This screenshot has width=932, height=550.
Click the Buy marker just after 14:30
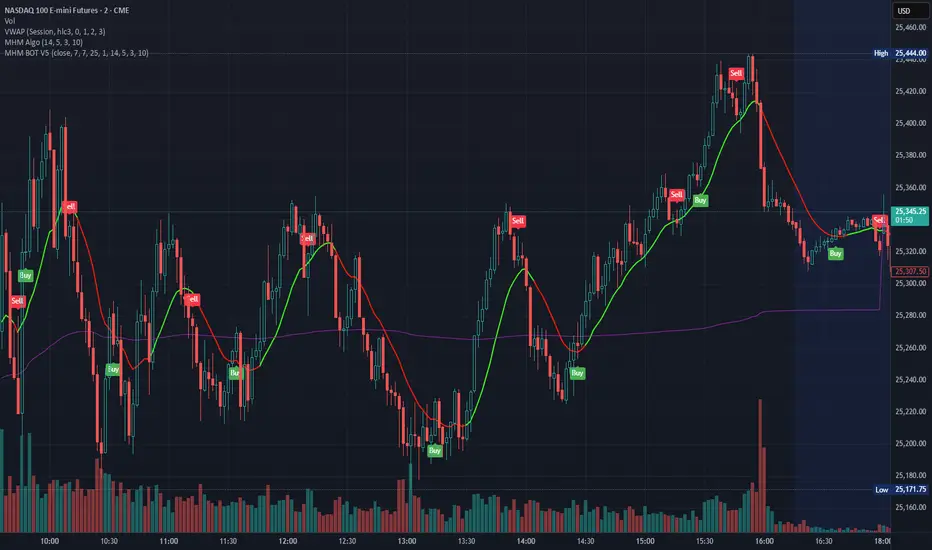pyautogui.click(x=577, y=373)
